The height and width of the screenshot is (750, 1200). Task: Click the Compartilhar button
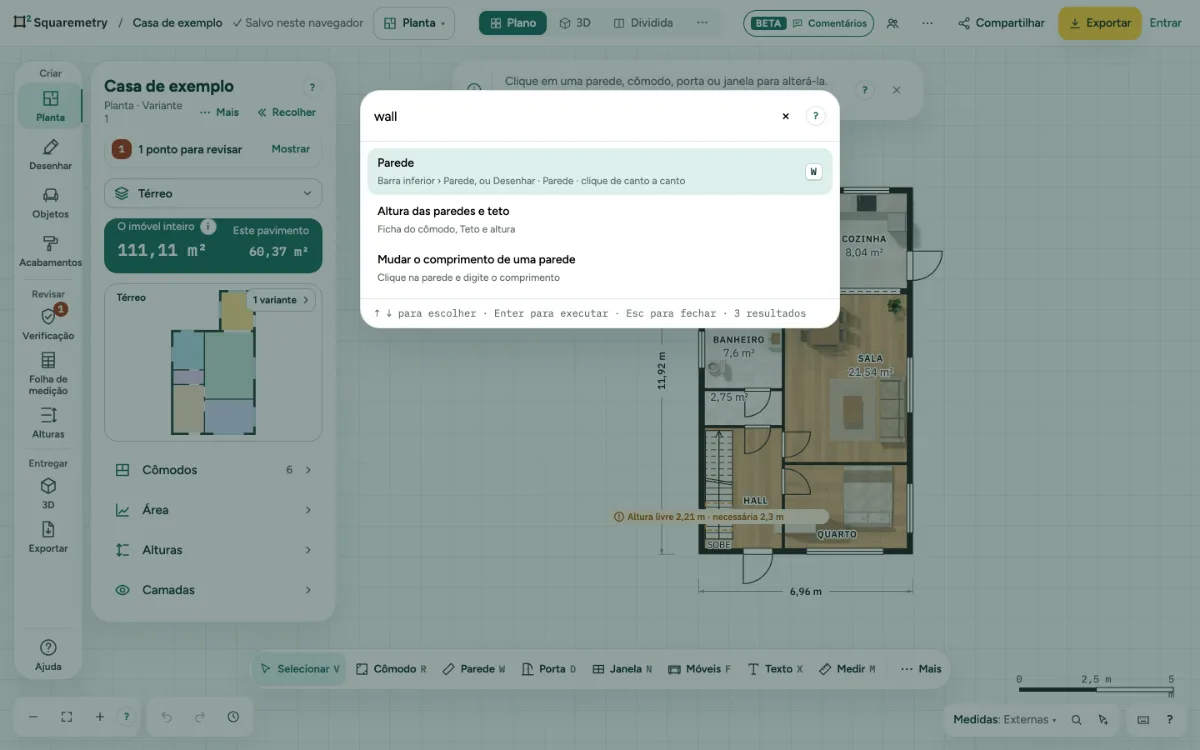point(1001,23)
